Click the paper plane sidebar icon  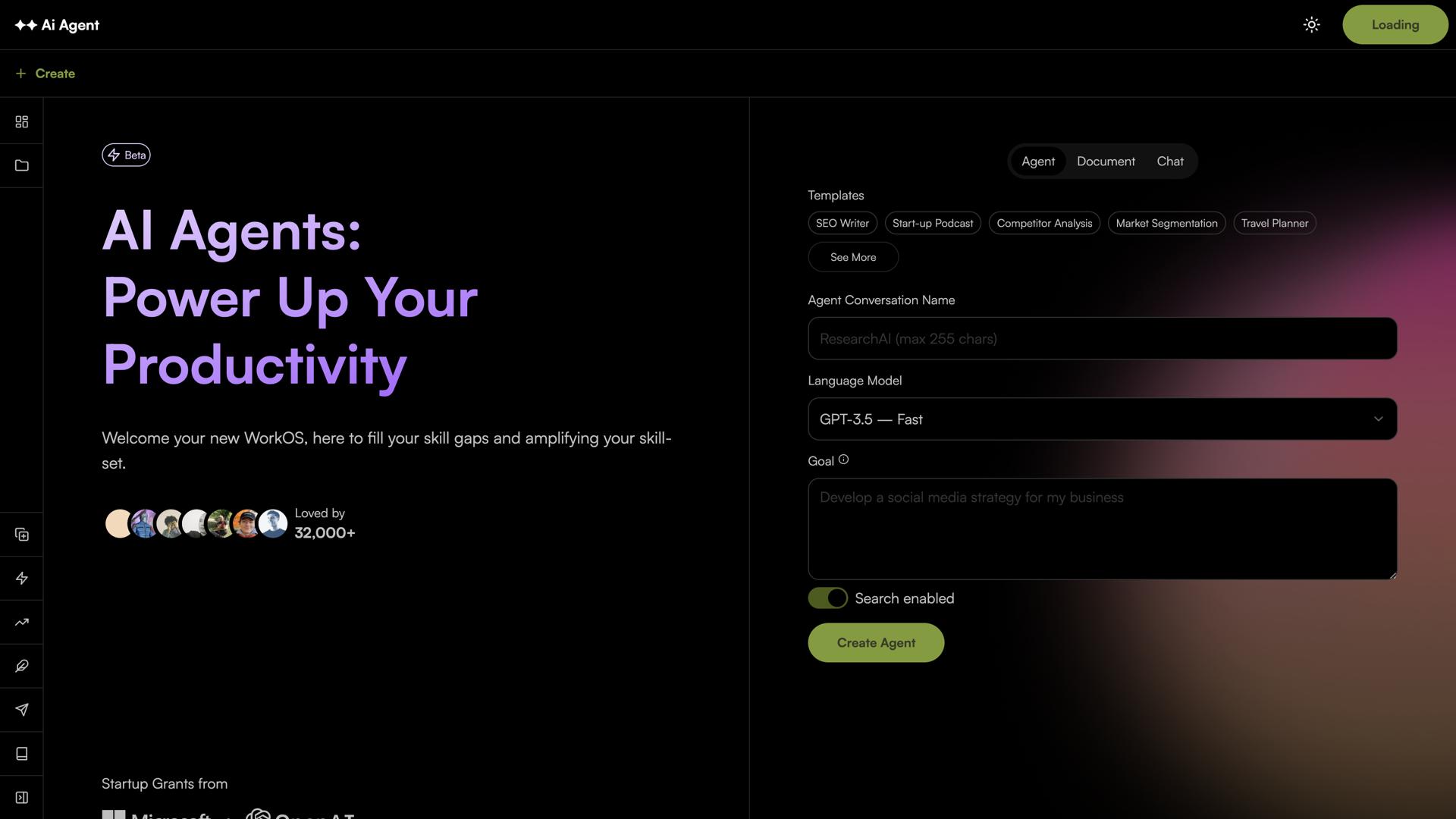(21, 710)
